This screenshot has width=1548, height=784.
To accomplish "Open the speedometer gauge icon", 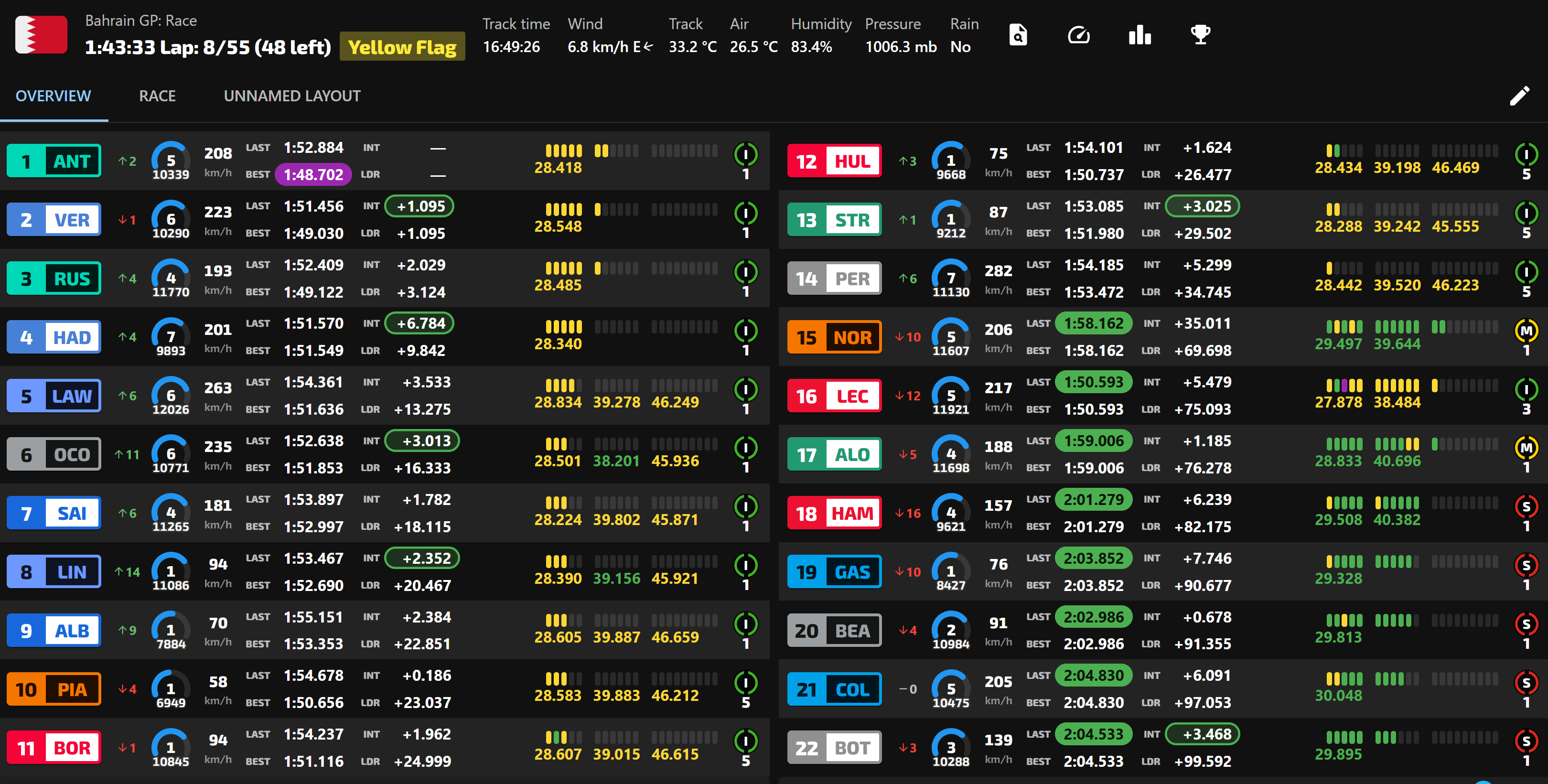I will 1079,35.
